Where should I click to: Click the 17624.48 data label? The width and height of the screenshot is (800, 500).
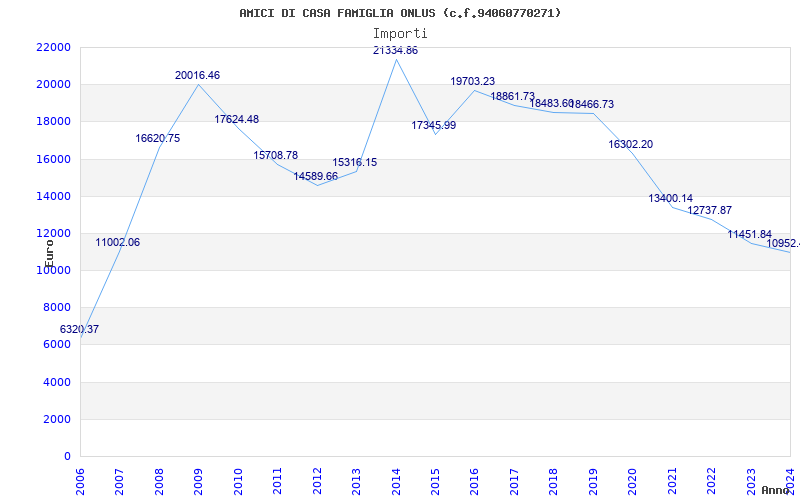pyautogui.click(x=236, y=120)
